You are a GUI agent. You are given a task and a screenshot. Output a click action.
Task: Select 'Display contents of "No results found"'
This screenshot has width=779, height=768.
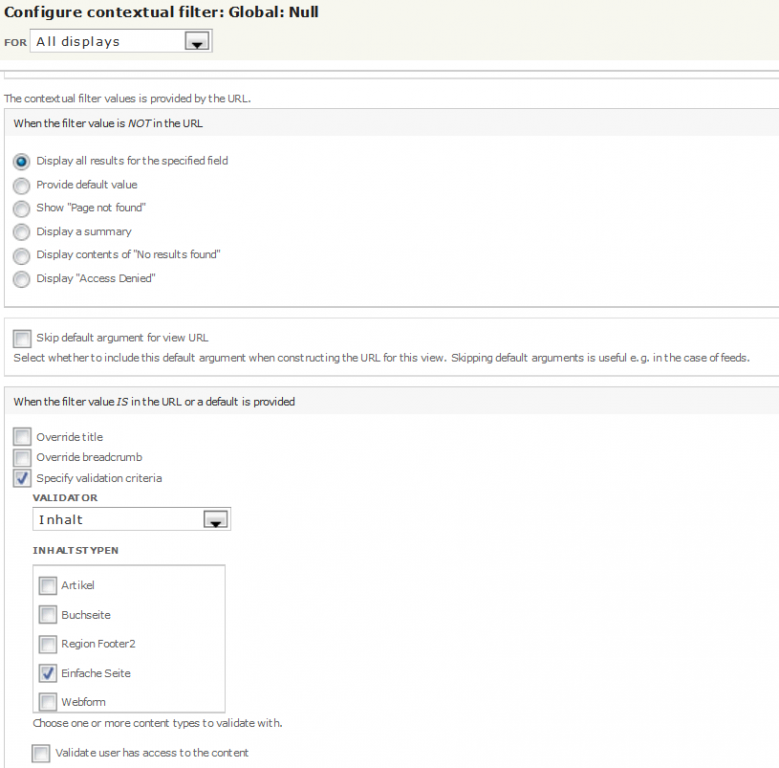coord(22,255)
